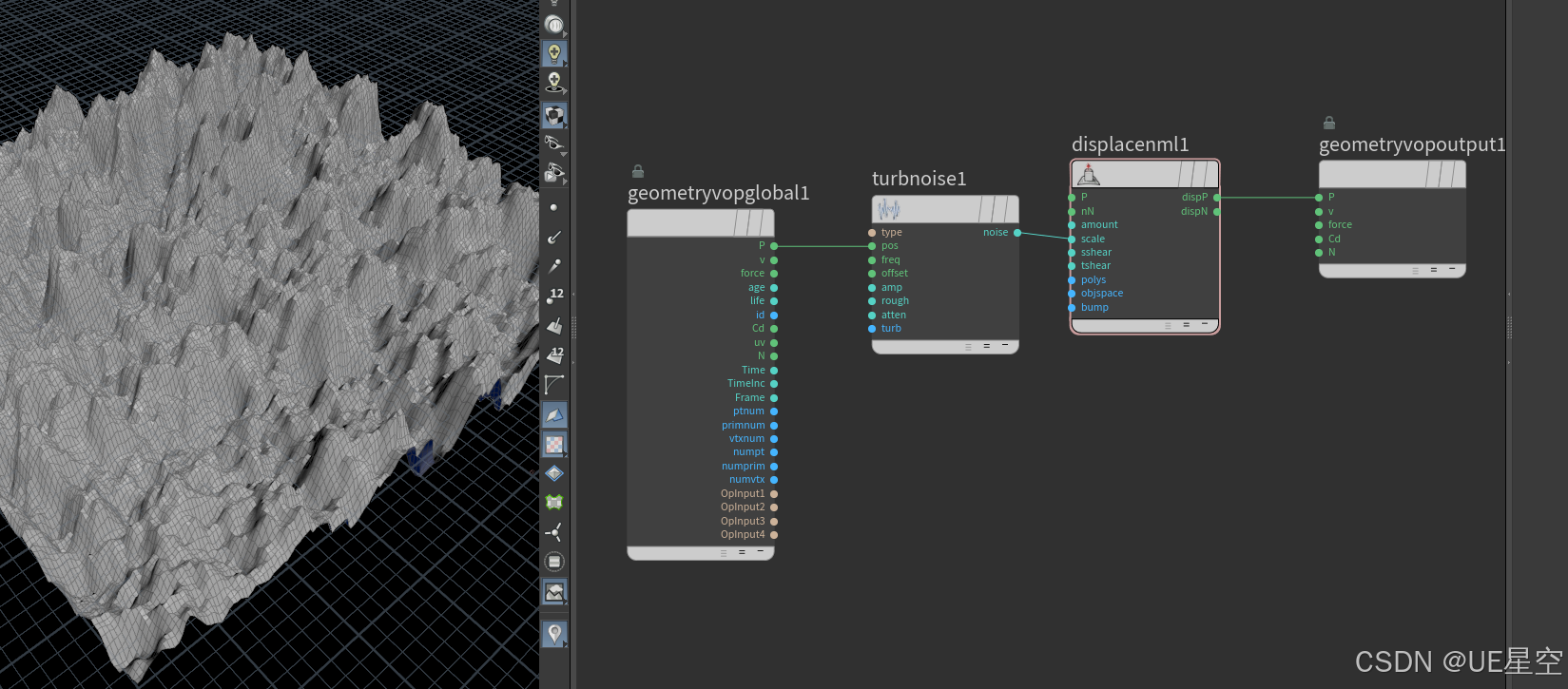Click the sunglasses-with-play ghost objects icon

click(x=554, y=173)
